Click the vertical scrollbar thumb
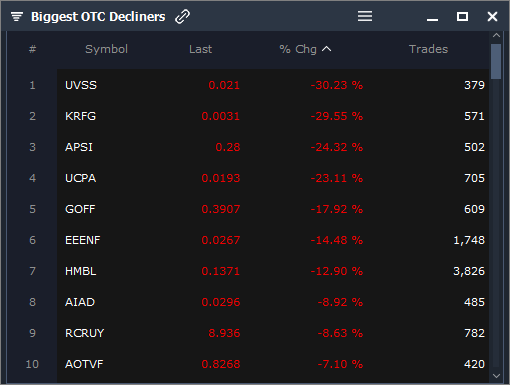 click(x=496, y=61)
